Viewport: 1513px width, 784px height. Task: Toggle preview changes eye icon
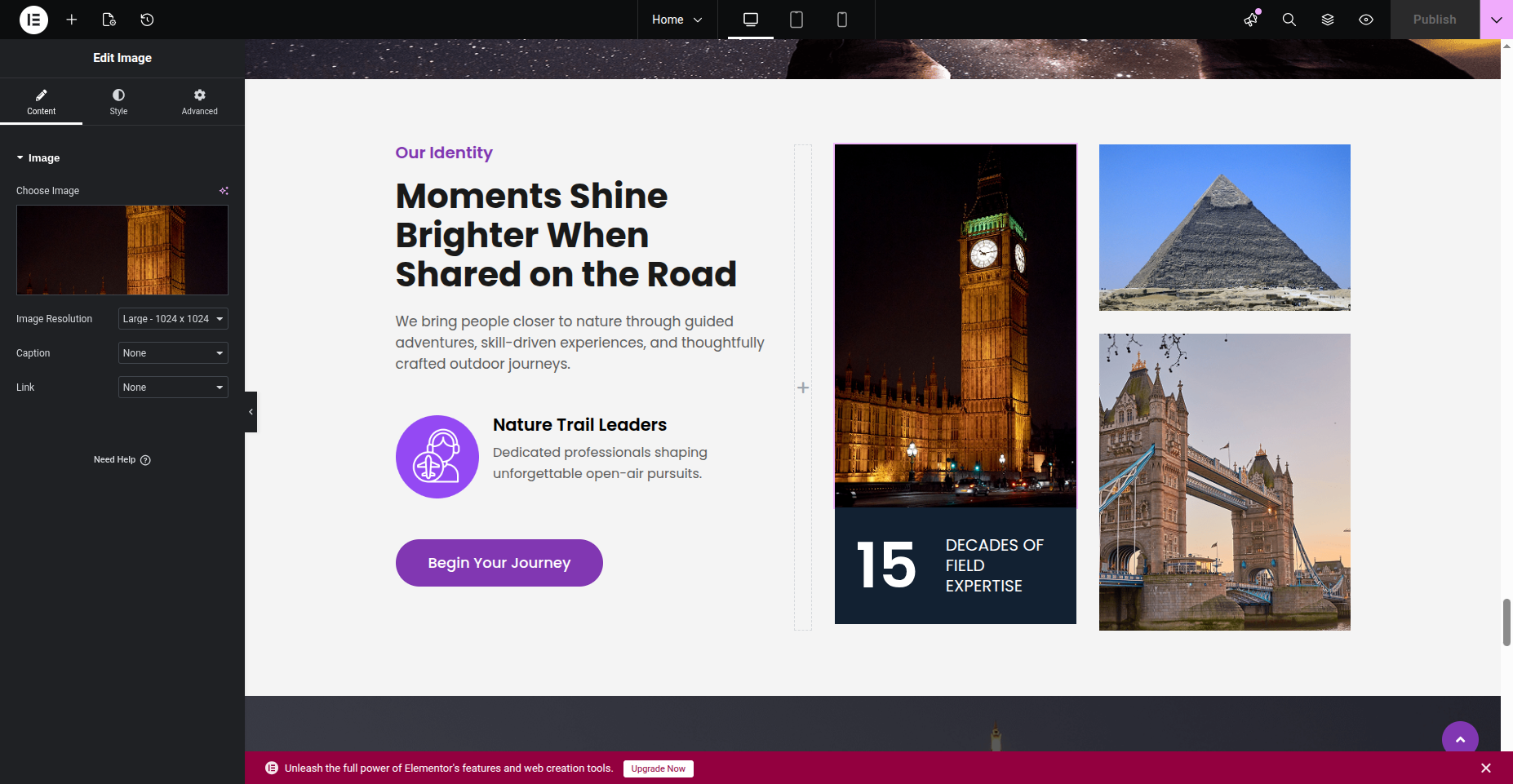point(1366,20)
